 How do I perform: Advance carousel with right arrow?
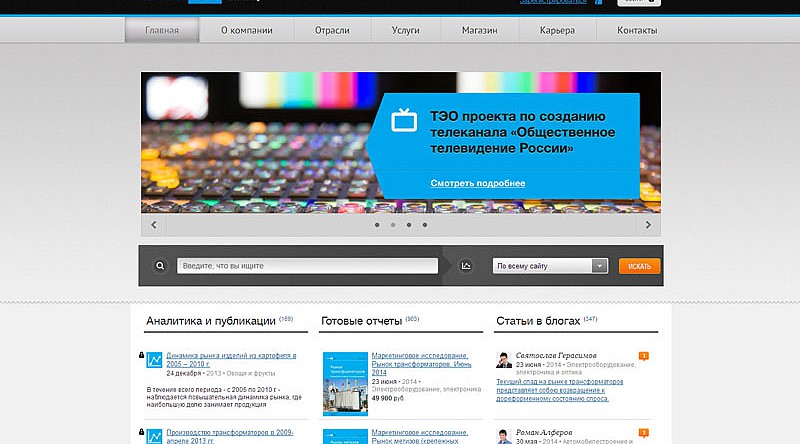tap(648, 225)
